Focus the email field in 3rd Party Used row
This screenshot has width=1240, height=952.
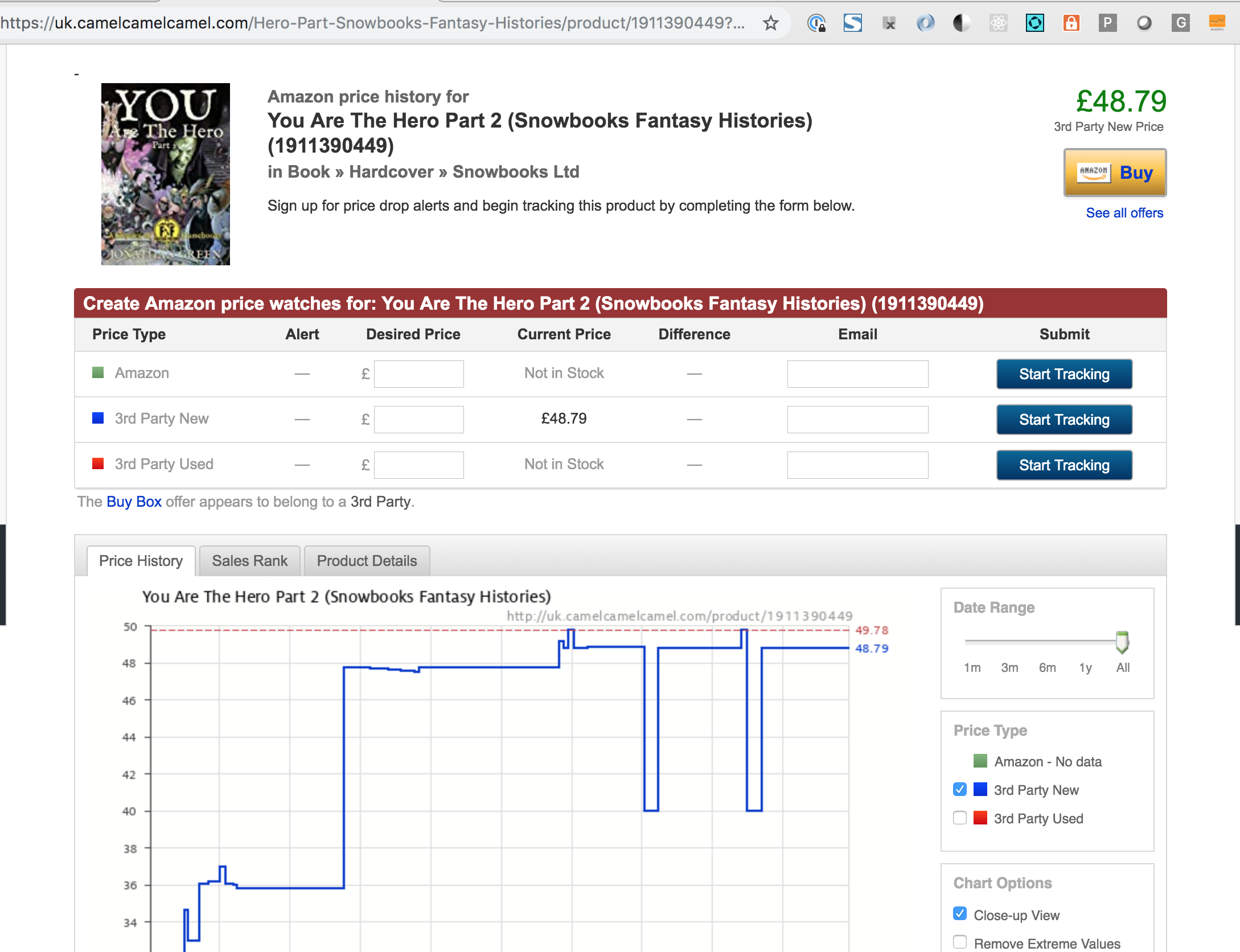click(x=857, y=465)
